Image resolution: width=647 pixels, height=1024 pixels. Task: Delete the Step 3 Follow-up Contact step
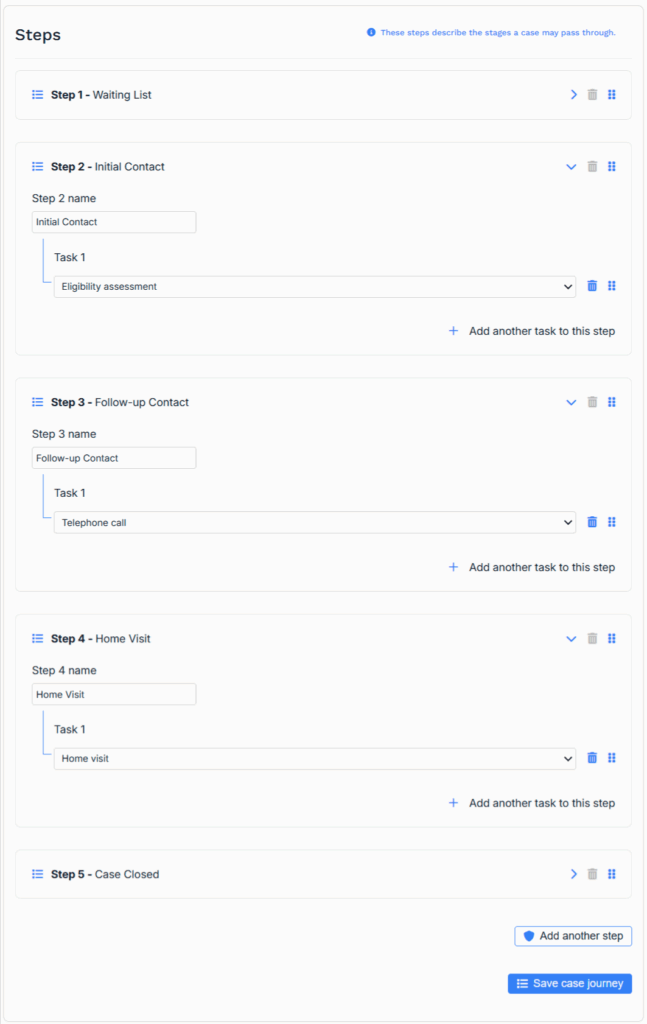[592, 403]
